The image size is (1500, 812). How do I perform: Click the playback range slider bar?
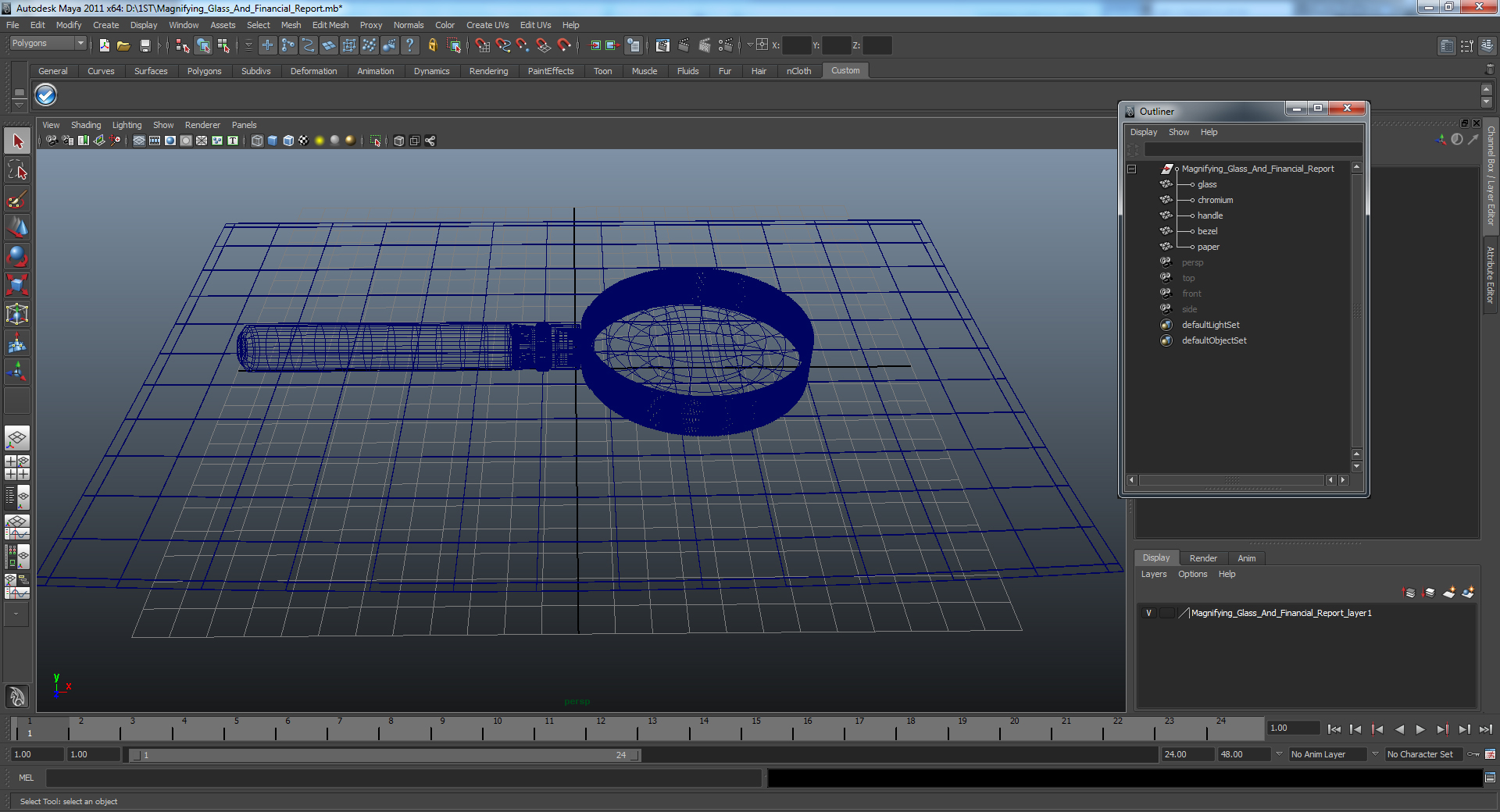point(385,755)
